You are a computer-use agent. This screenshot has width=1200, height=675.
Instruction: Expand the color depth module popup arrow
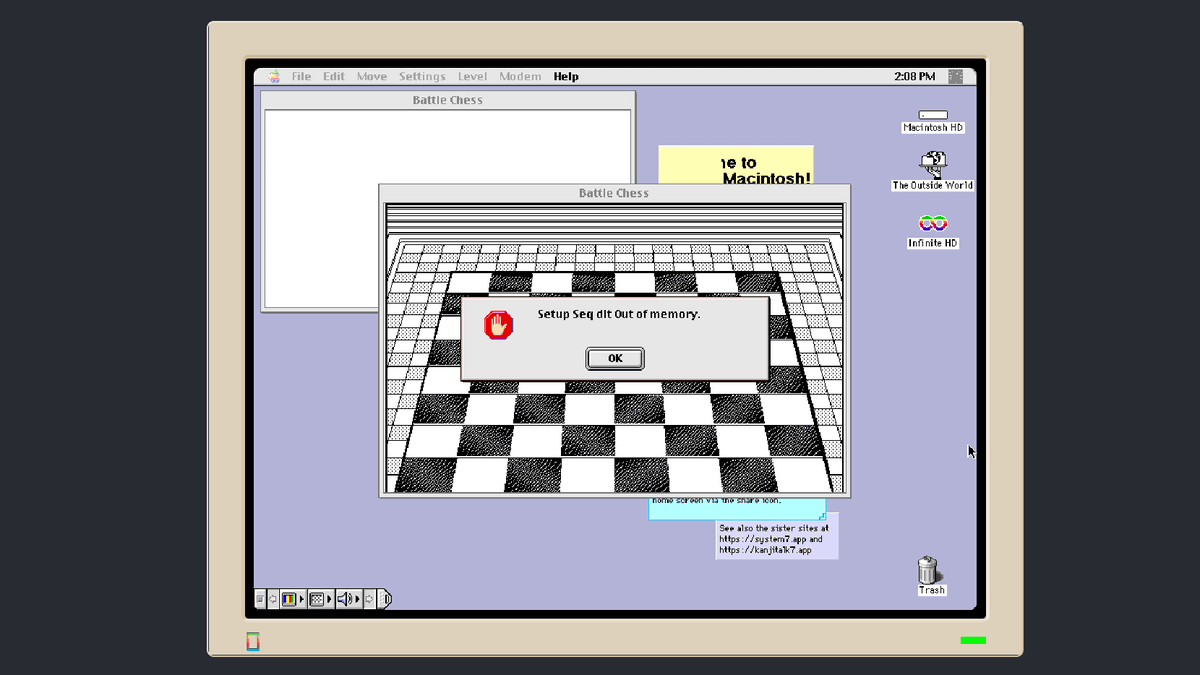302,598
